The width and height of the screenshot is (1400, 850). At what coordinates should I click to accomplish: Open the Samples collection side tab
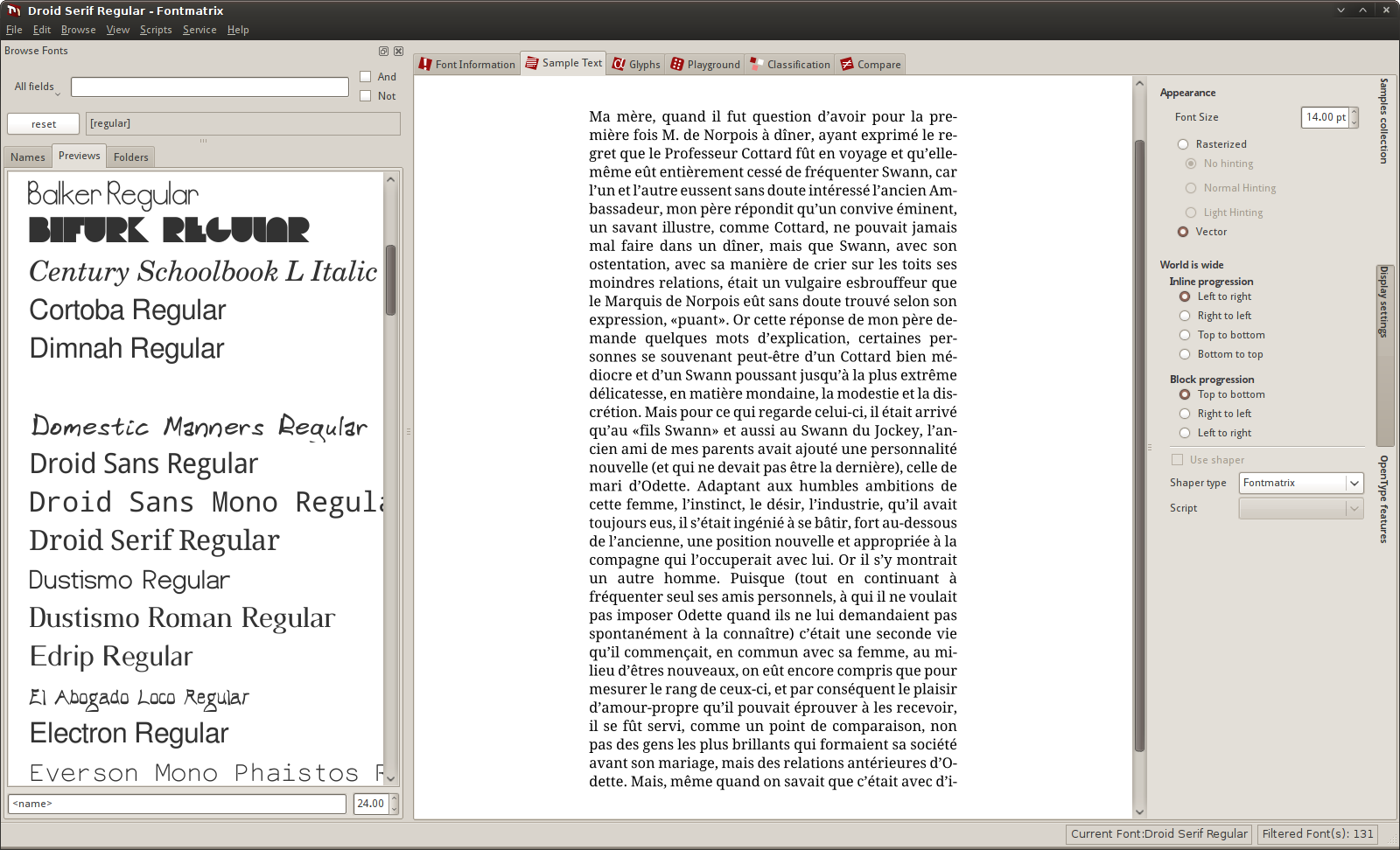[1384, 121]
